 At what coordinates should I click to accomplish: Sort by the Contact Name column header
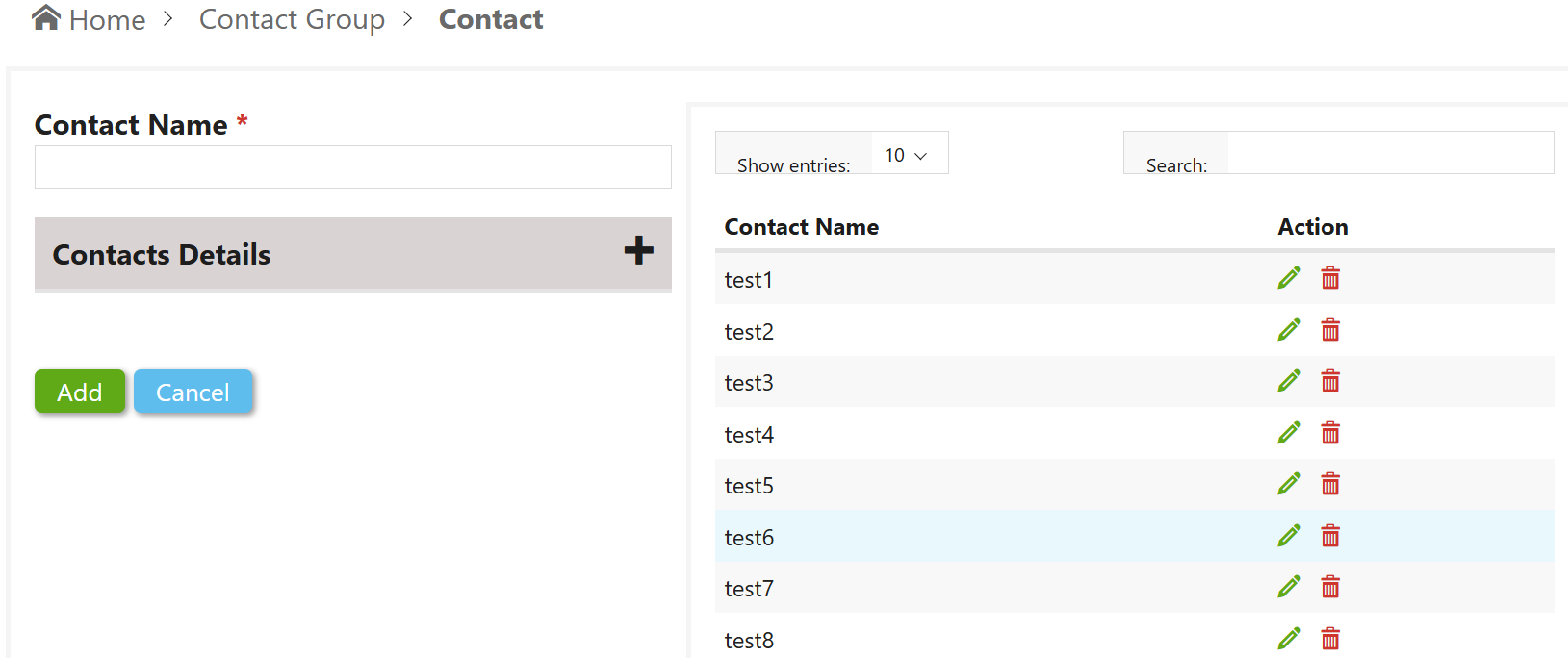point(801,227)
